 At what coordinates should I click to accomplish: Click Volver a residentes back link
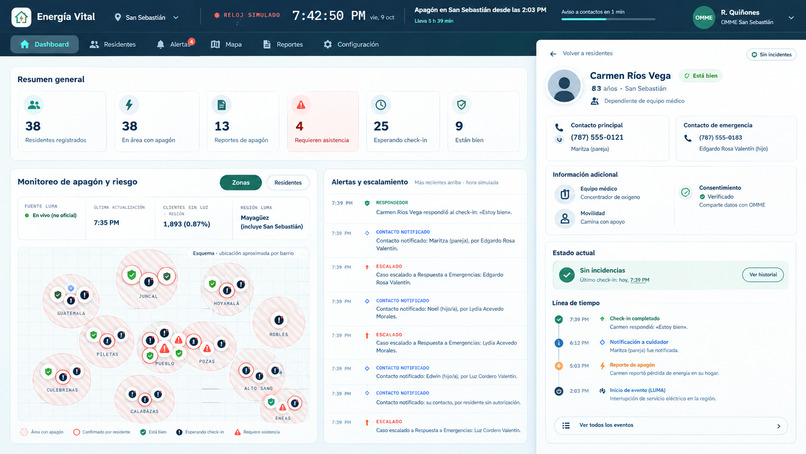pyautogui.click(x=588, y=53)
